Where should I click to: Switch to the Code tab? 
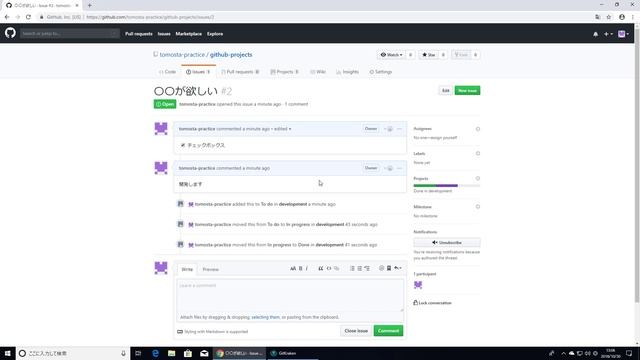point(167,72)
